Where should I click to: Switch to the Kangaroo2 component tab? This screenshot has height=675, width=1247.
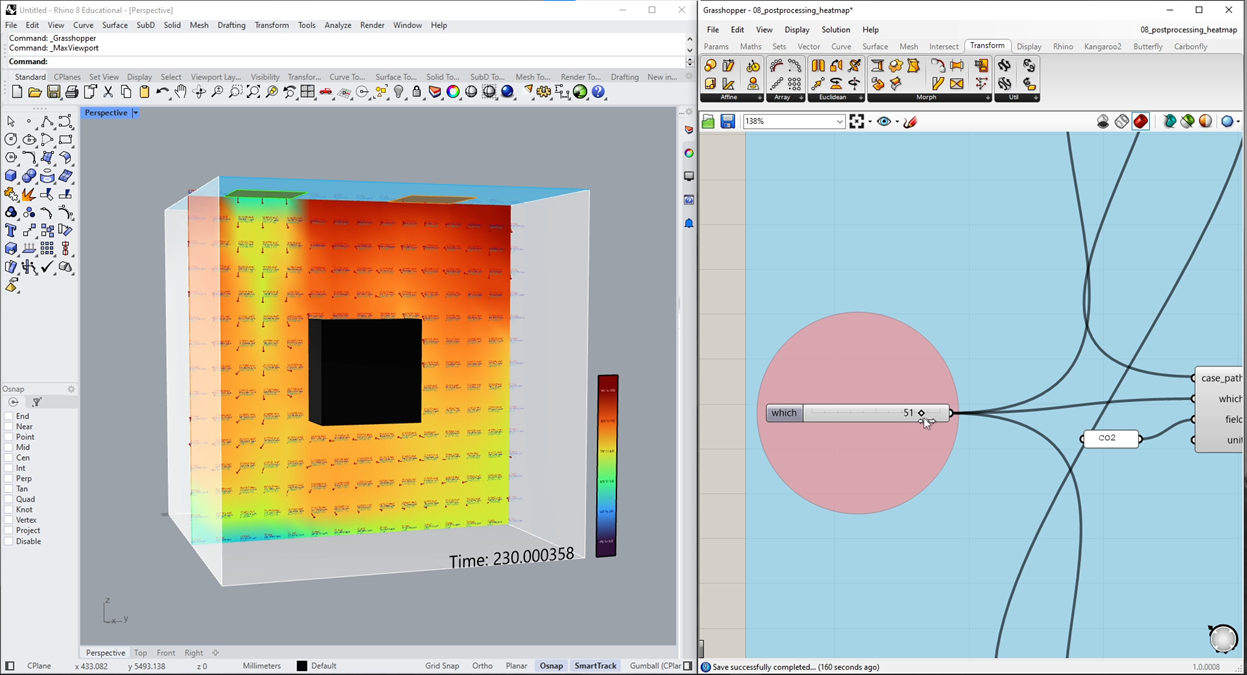click(1104, 46)
